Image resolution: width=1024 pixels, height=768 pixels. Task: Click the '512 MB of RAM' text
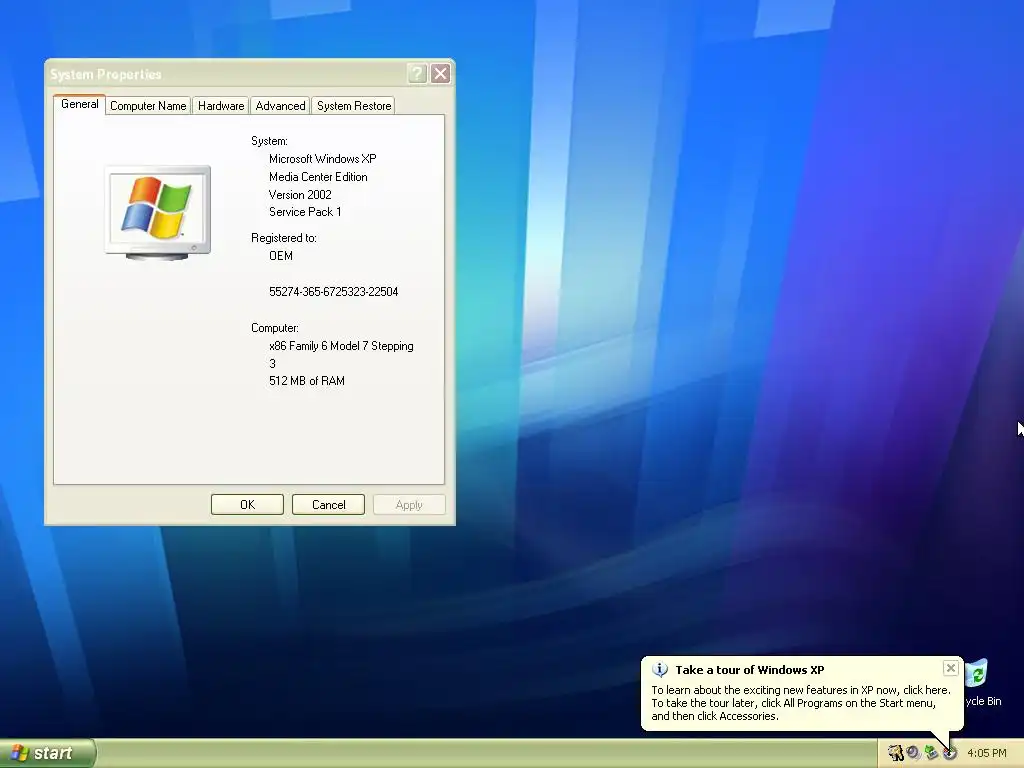tap(307, 381)
